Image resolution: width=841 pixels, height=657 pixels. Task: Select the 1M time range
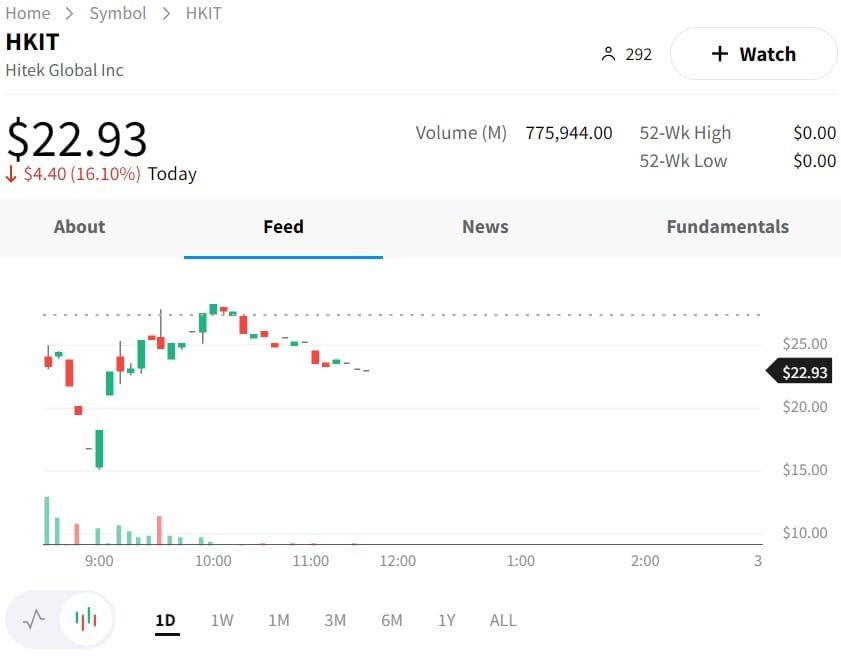279,620
